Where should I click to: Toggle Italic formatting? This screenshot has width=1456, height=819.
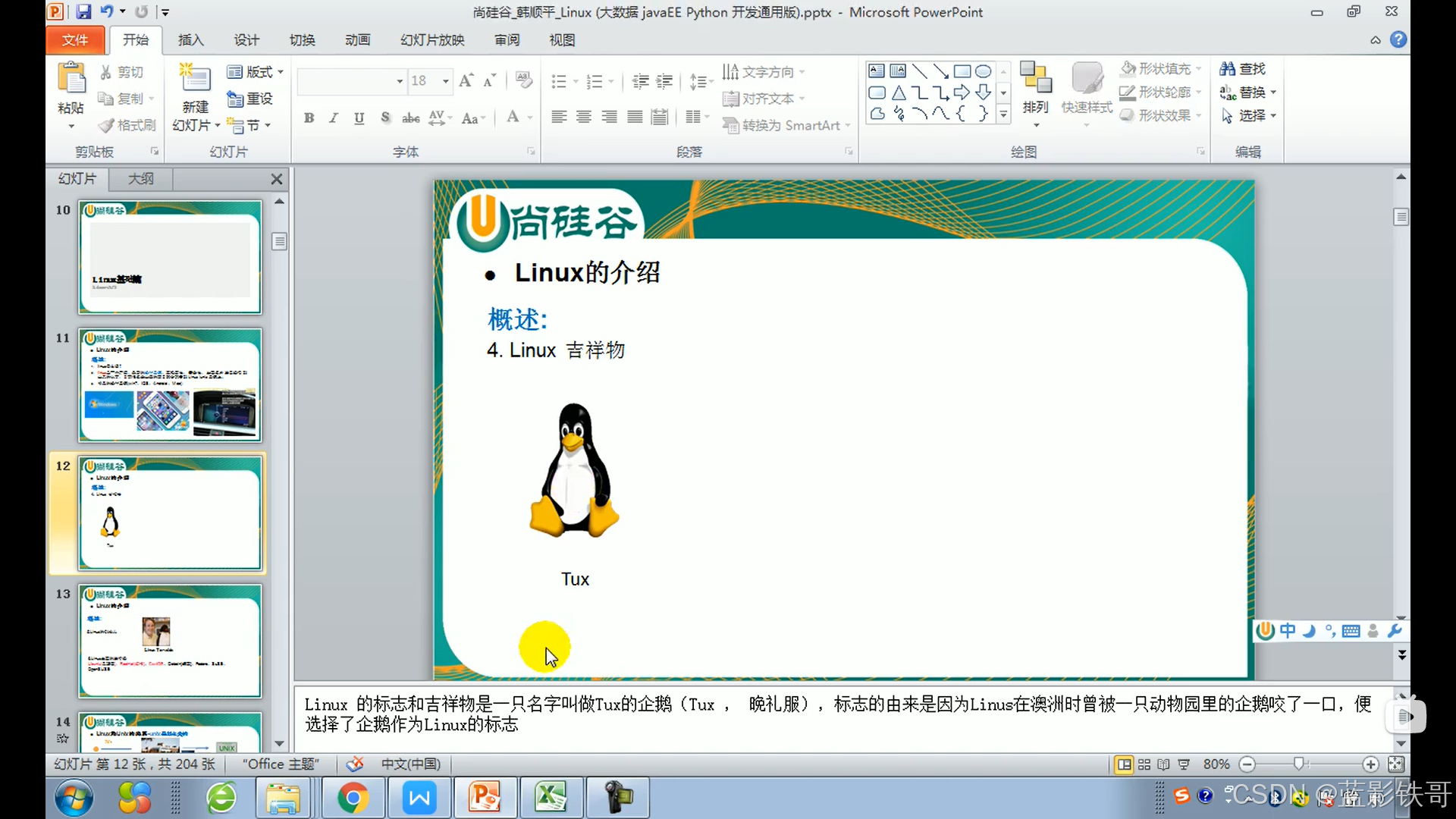click(334, 118)
